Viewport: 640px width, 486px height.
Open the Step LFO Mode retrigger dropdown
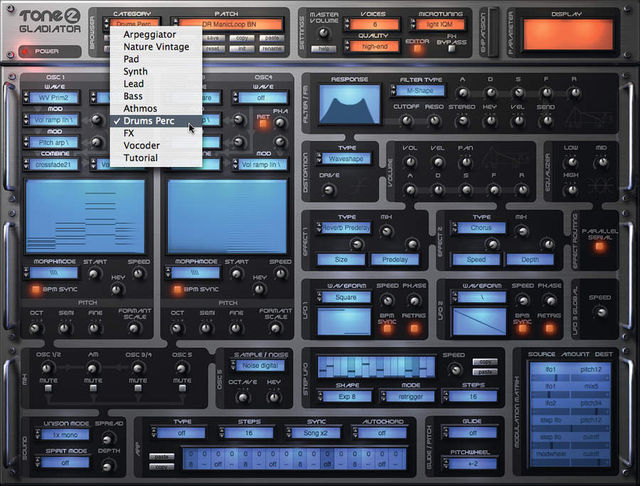coord(407,396)
